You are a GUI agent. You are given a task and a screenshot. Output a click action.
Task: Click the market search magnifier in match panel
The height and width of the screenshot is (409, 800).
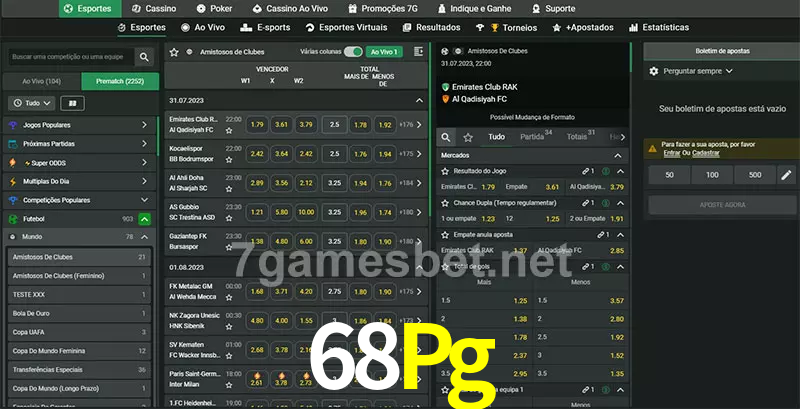pos(447,137)
